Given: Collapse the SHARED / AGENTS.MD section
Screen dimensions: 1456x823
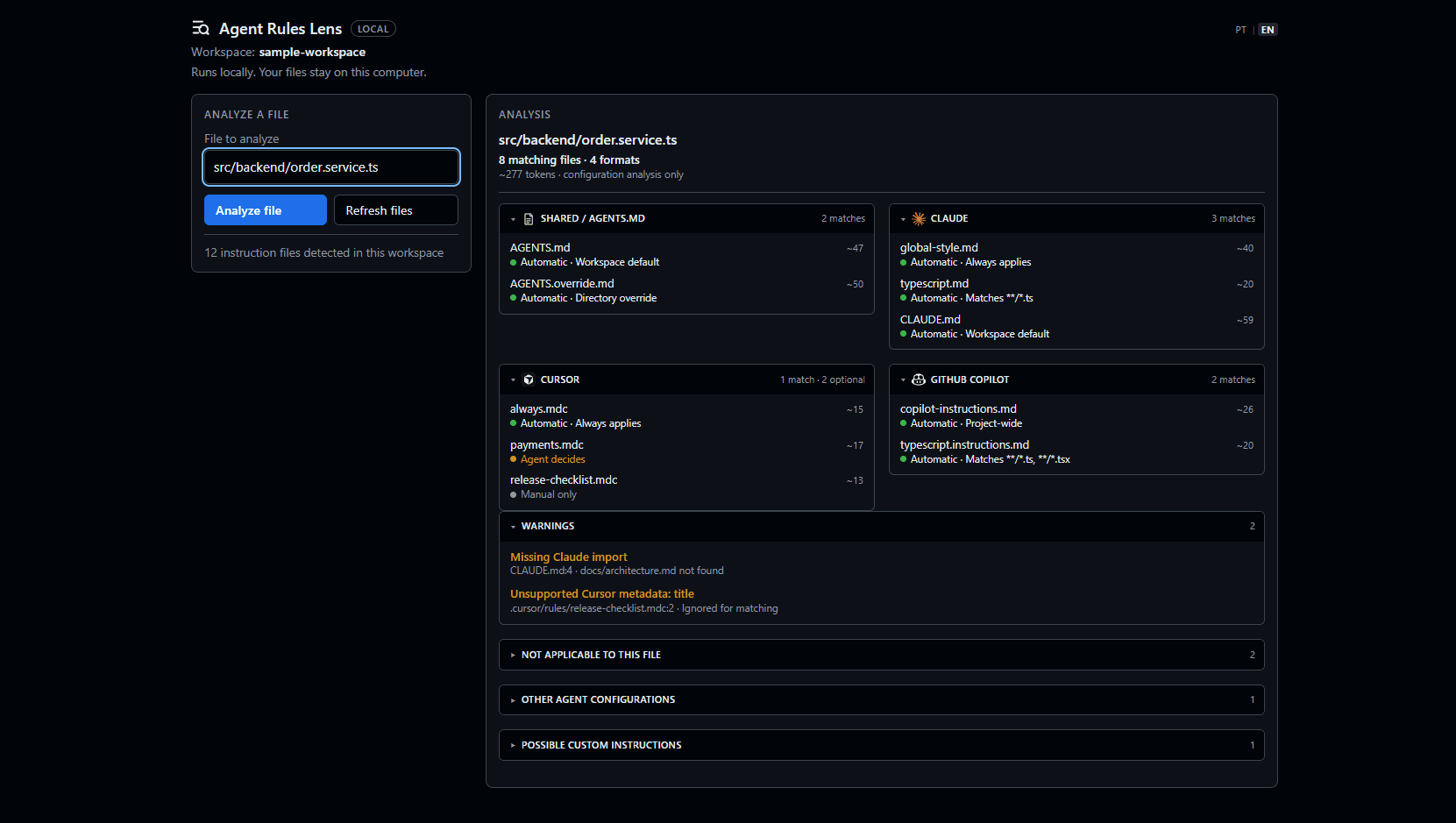Looking at the screenshot, I should (x=686, y=219).
